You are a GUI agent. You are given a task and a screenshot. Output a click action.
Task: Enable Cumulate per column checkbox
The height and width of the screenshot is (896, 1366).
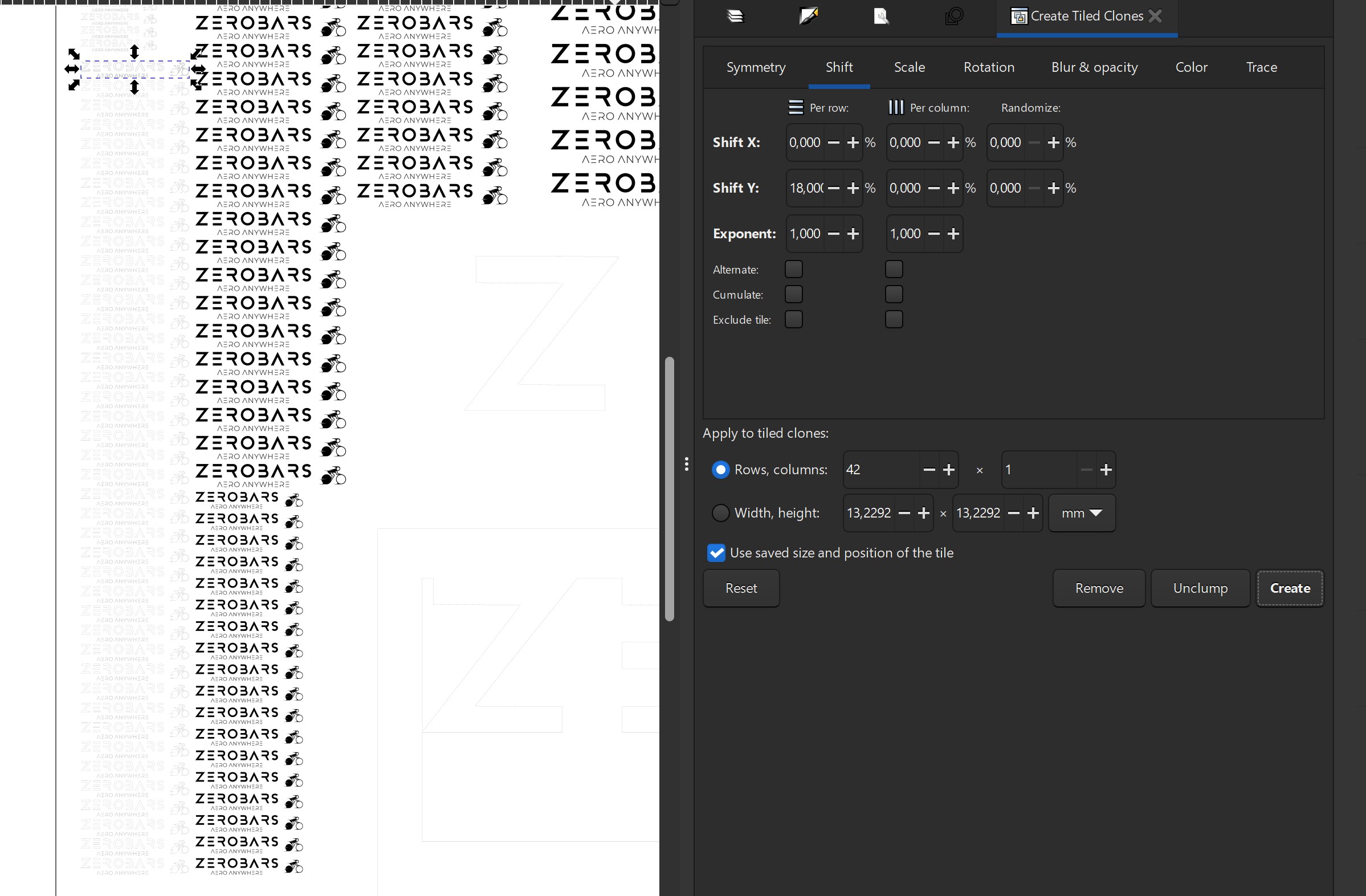click(x=894, y=295)
